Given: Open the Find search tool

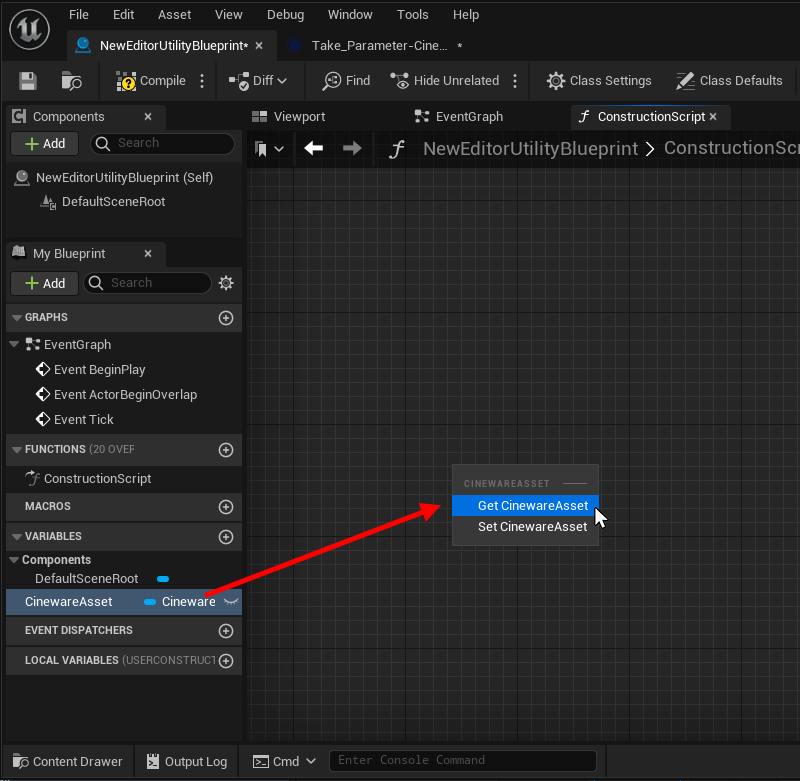Looking at the screenshot, I should (346, 81).
